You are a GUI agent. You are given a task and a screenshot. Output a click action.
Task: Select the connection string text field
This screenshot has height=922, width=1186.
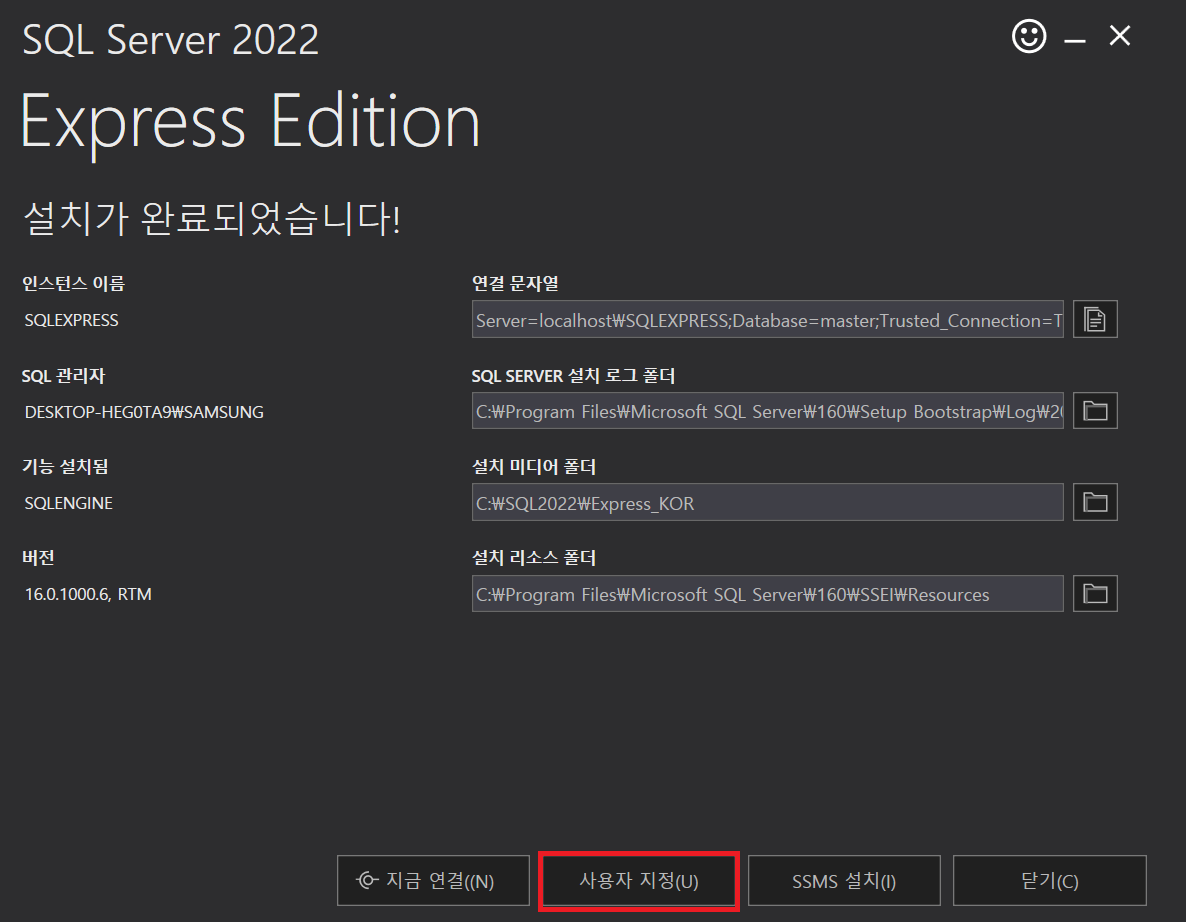tap(768, 319)
